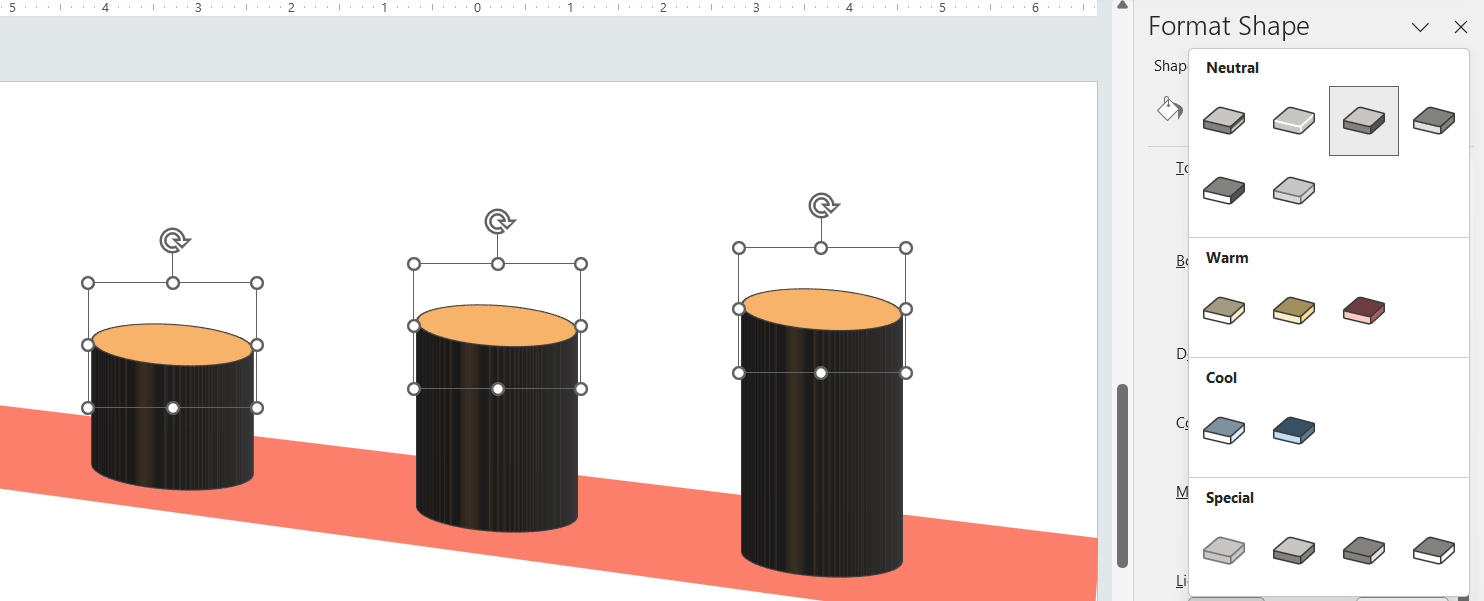This screenshot has height=601, width=1484.
Task: Close the Format Shape pane
Action: [x=1461, y=27]
